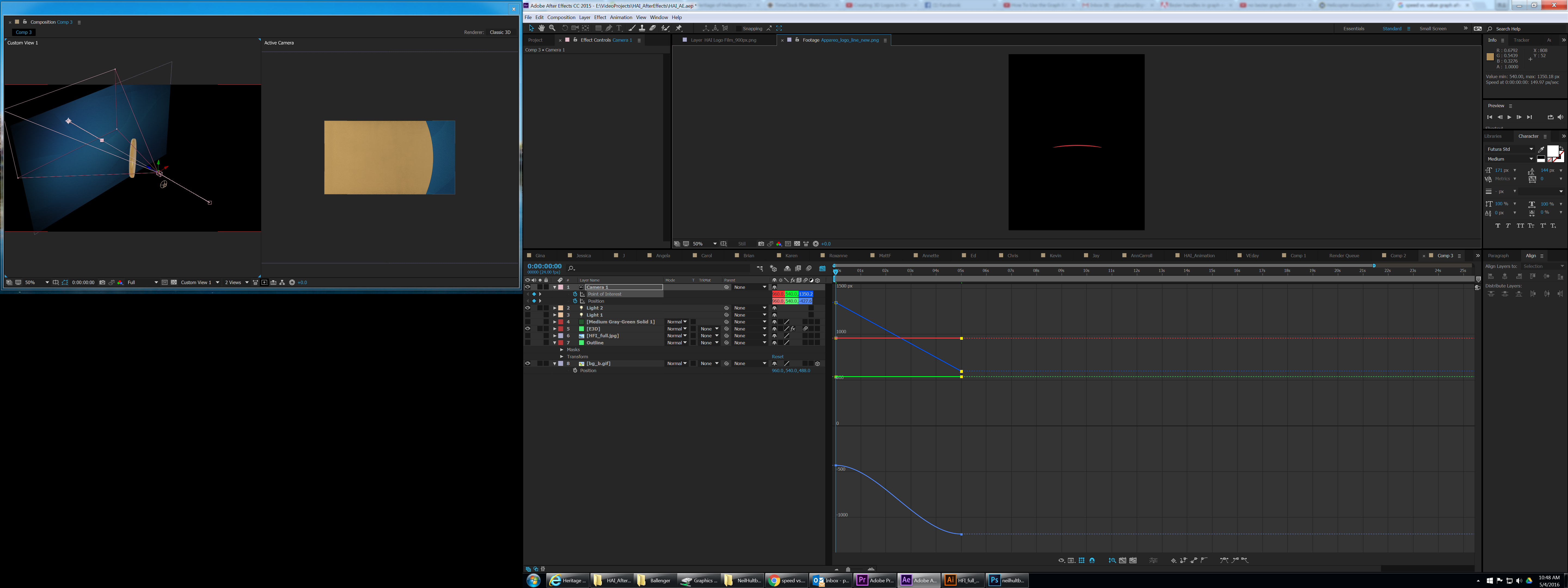Image resolution: width=1568 pixels, height=588 pixels.
Task: Select the Rotation tool
Action: pyautogui.click(x=565, y=28)
